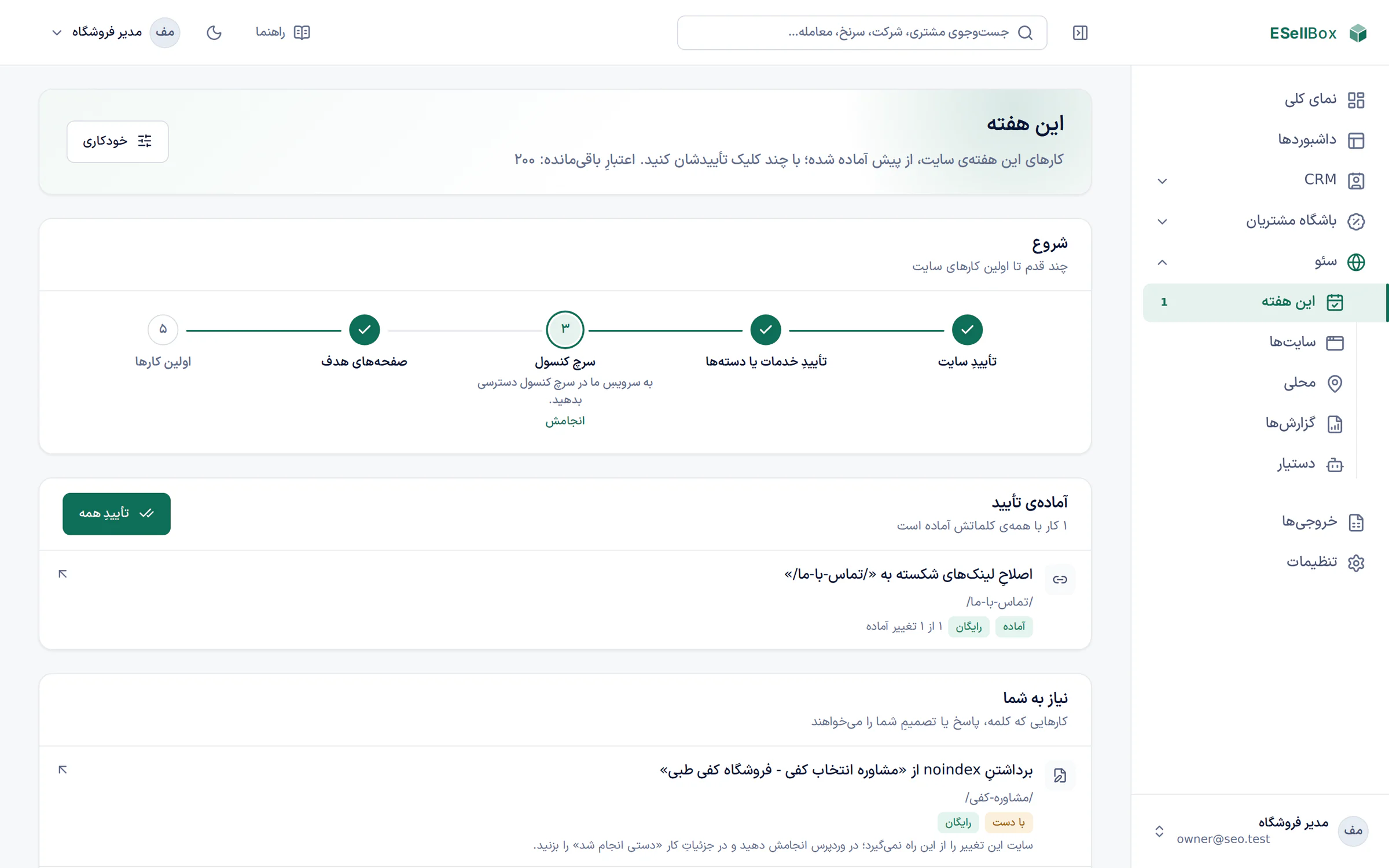Screen dimensions: 1389x868
Task: Open سایت‌ها sites page
Action: click(1250, 343)
